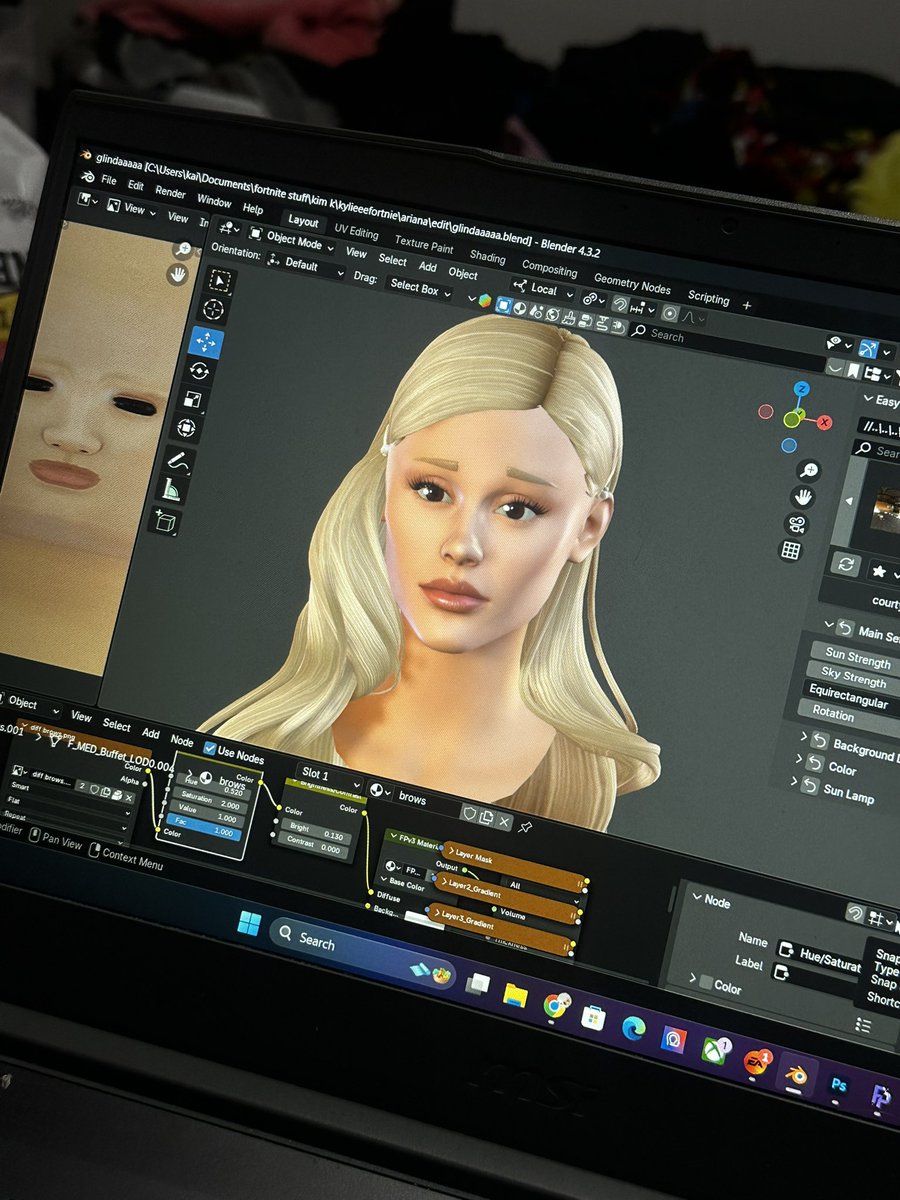Open the File menu
Viewport: 900px width, 1200px height.
pos(108,181)
